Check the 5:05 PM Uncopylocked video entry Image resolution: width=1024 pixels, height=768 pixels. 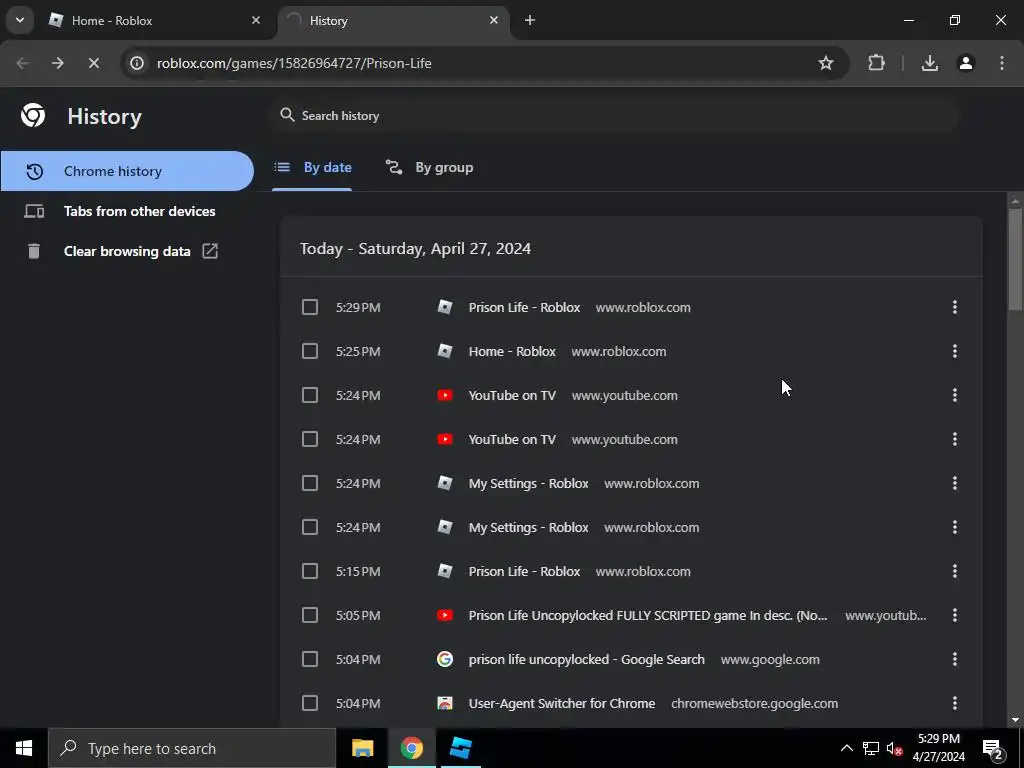(x=310, y=615)
